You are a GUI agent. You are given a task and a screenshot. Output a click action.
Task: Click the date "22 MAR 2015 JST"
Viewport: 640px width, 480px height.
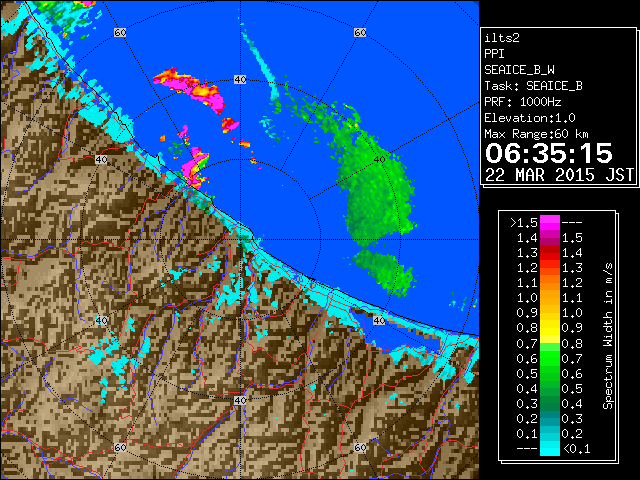(x=559, y=175)
